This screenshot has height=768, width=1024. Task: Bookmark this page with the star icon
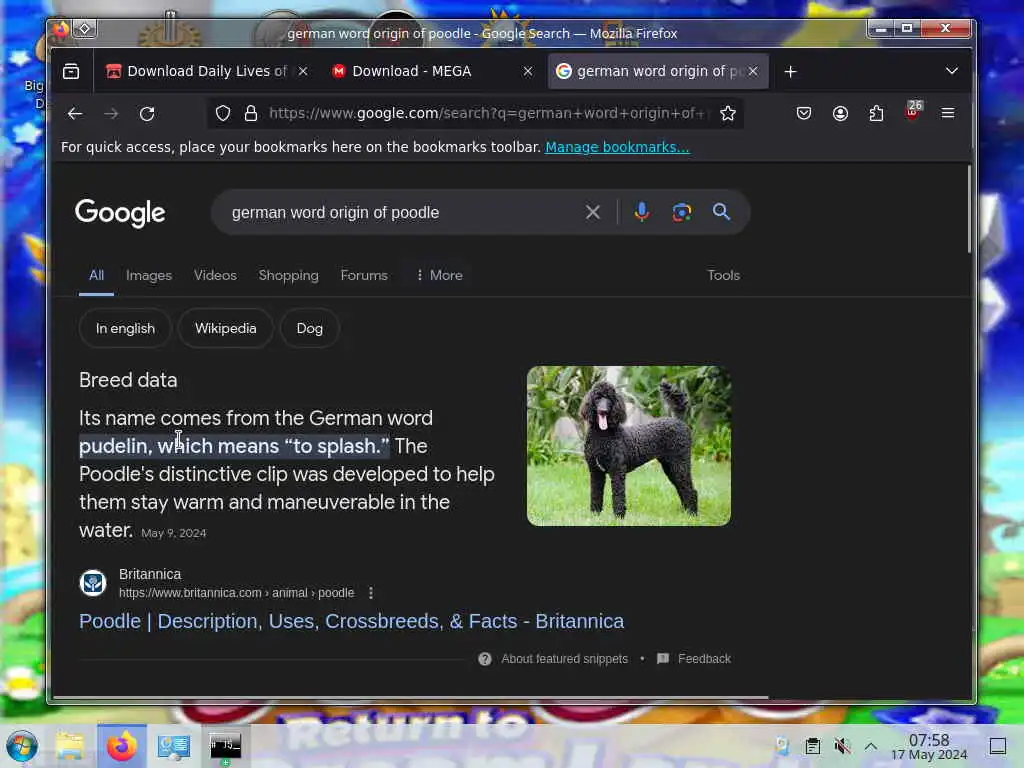point(728,114)
